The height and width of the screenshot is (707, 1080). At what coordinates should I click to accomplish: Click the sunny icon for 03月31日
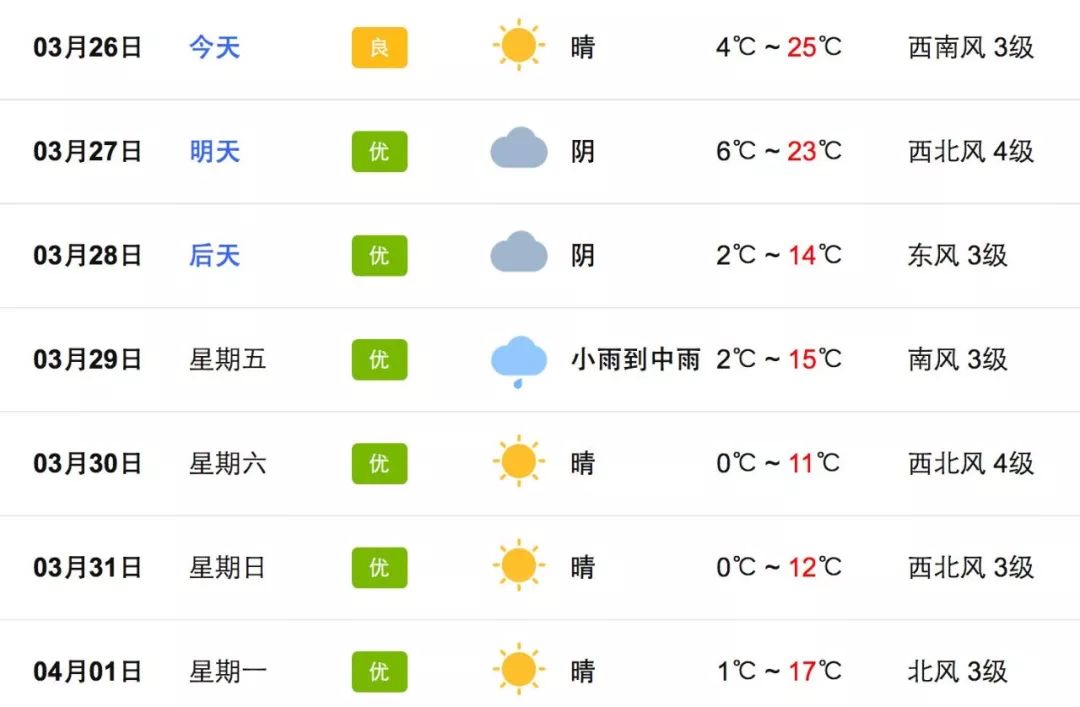[x=519, y=566]
